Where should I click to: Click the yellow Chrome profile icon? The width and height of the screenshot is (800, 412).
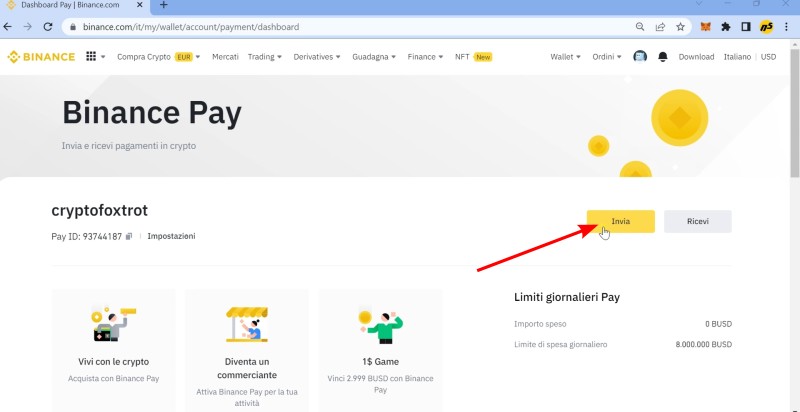pyautogui.click(x=766, y=27)
